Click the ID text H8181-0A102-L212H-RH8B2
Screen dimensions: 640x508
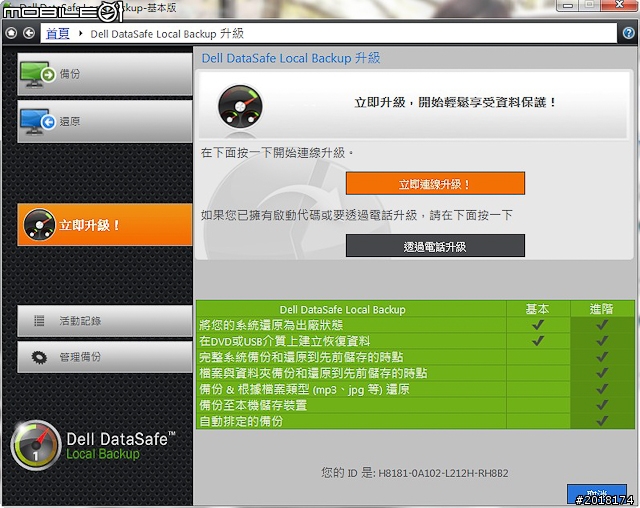443,473
